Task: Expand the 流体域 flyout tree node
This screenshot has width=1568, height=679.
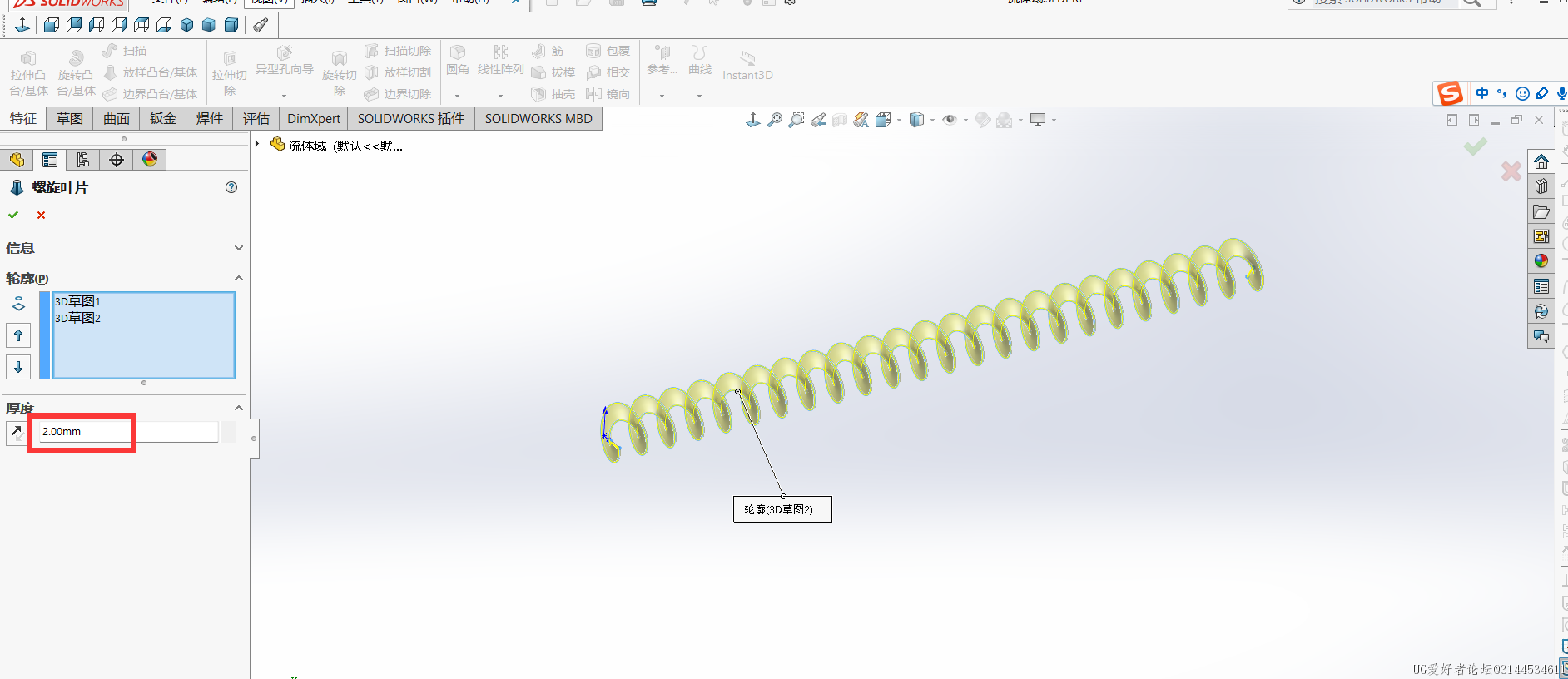Action: coord(257,144)
